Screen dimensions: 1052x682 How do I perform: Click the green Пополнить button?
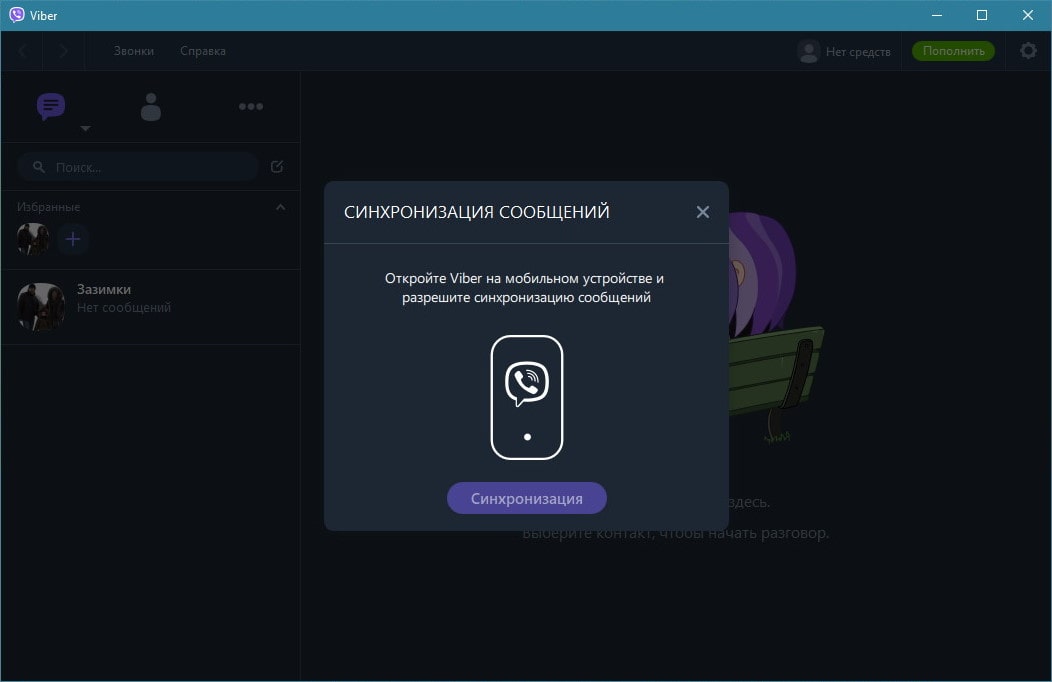(x=953, y=51)
